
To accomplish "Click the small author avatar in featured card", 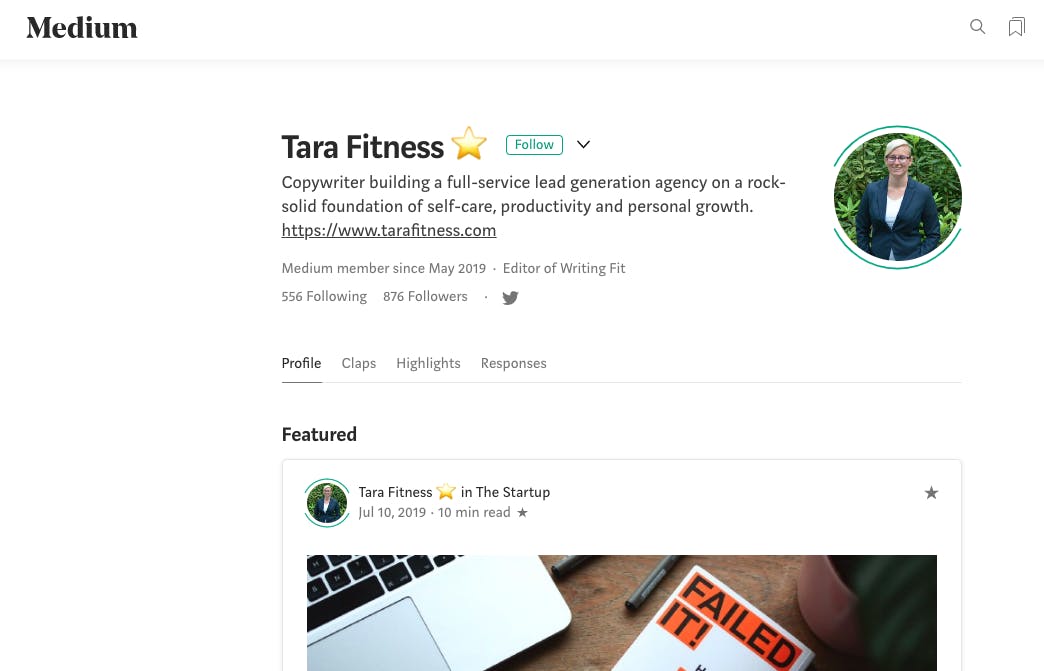I will coord(327,503).
